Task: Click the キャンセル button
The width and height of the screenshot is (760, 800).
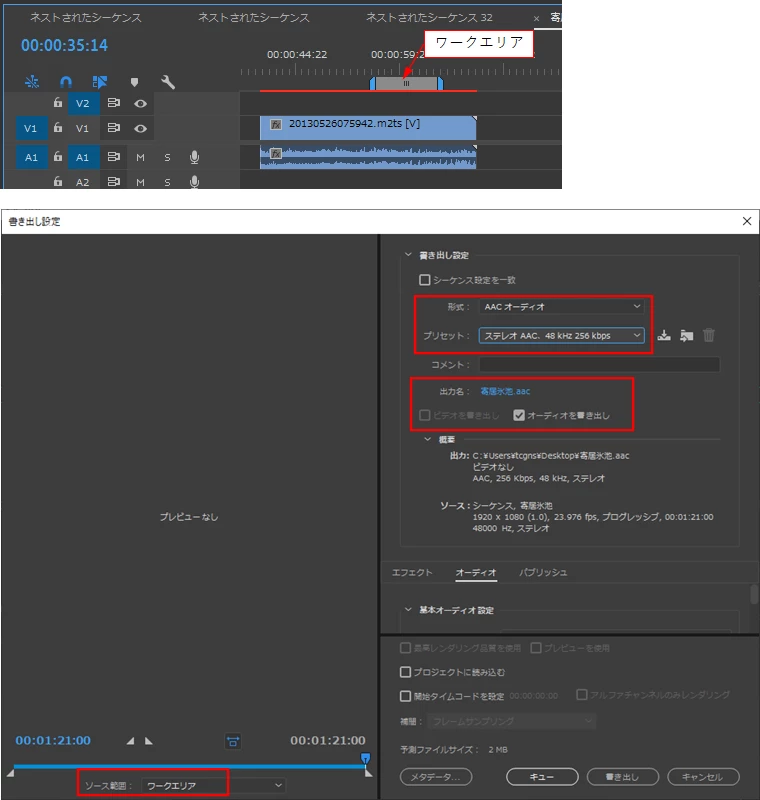Action: click(703, 777)
